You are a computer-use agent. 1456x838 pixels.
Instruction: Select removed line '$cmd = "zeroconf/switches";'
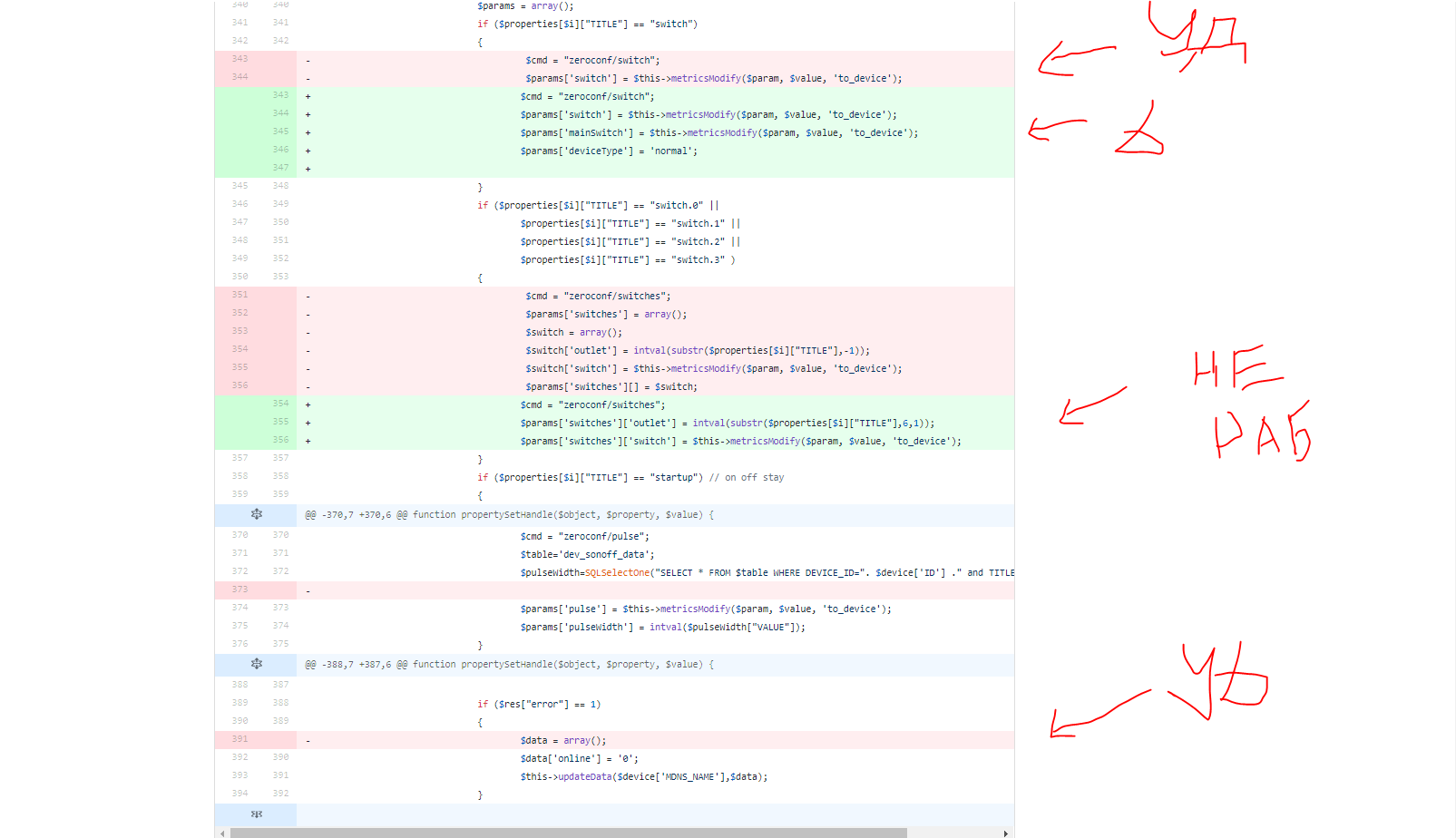[598, 297]
